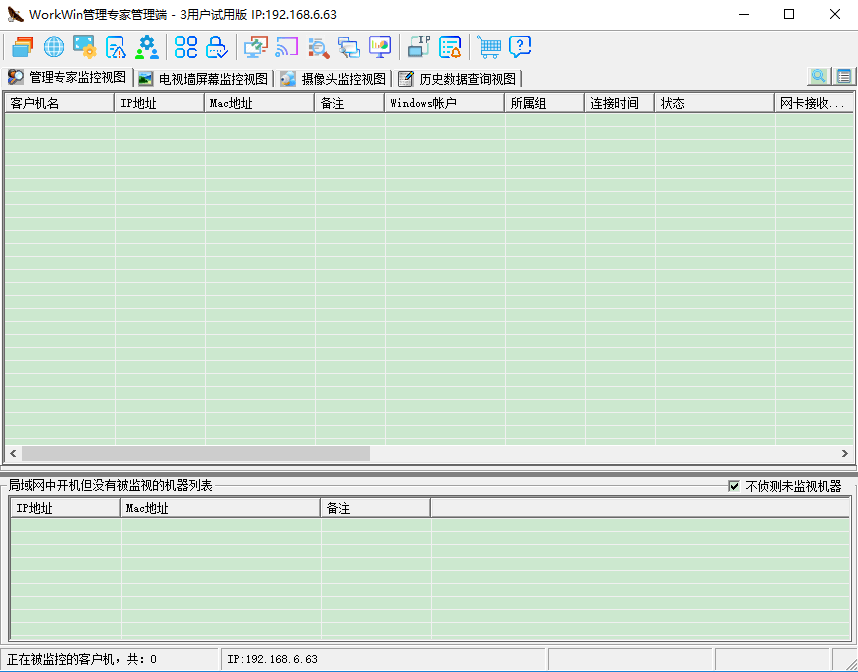Open the IP computer settings icon
The image size is (858, 672).
pyautogui.click(x=419, y=47)
